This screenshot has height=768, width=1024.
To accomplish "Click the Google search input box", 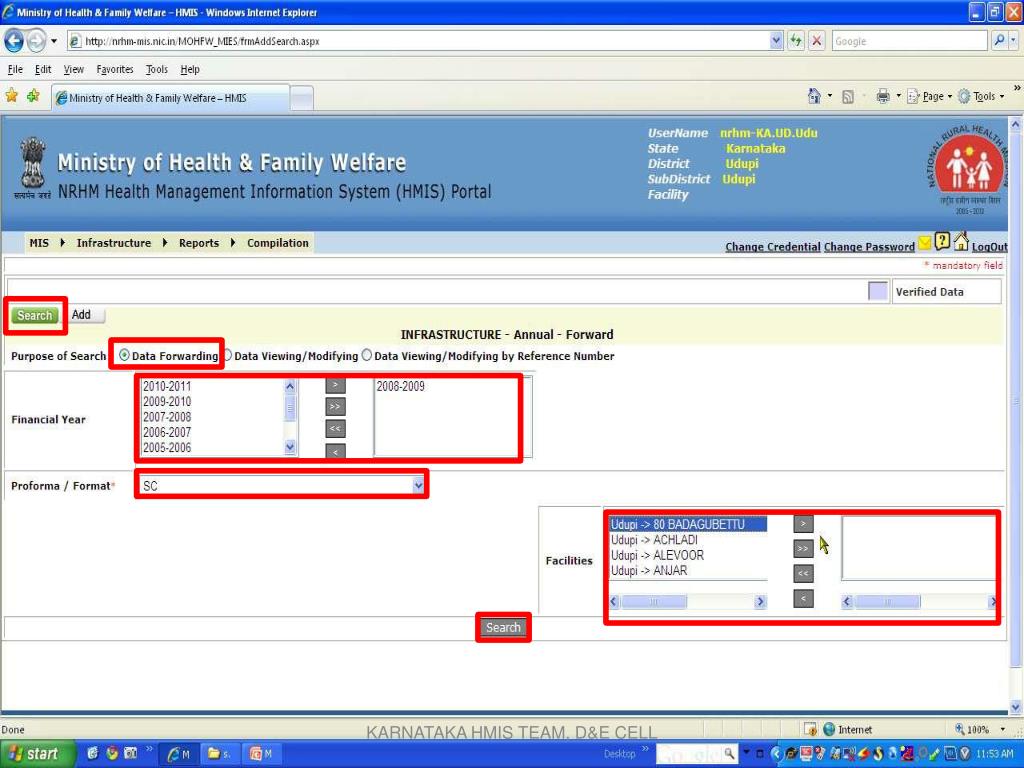I will (908, 41).
